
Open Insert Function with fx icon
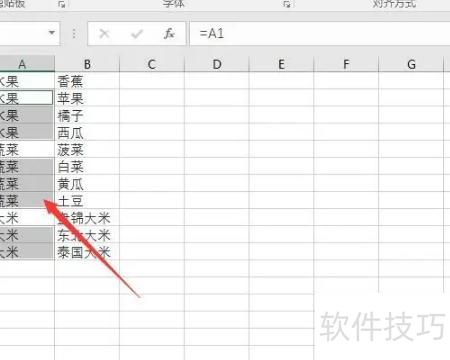tap(169, 33)
